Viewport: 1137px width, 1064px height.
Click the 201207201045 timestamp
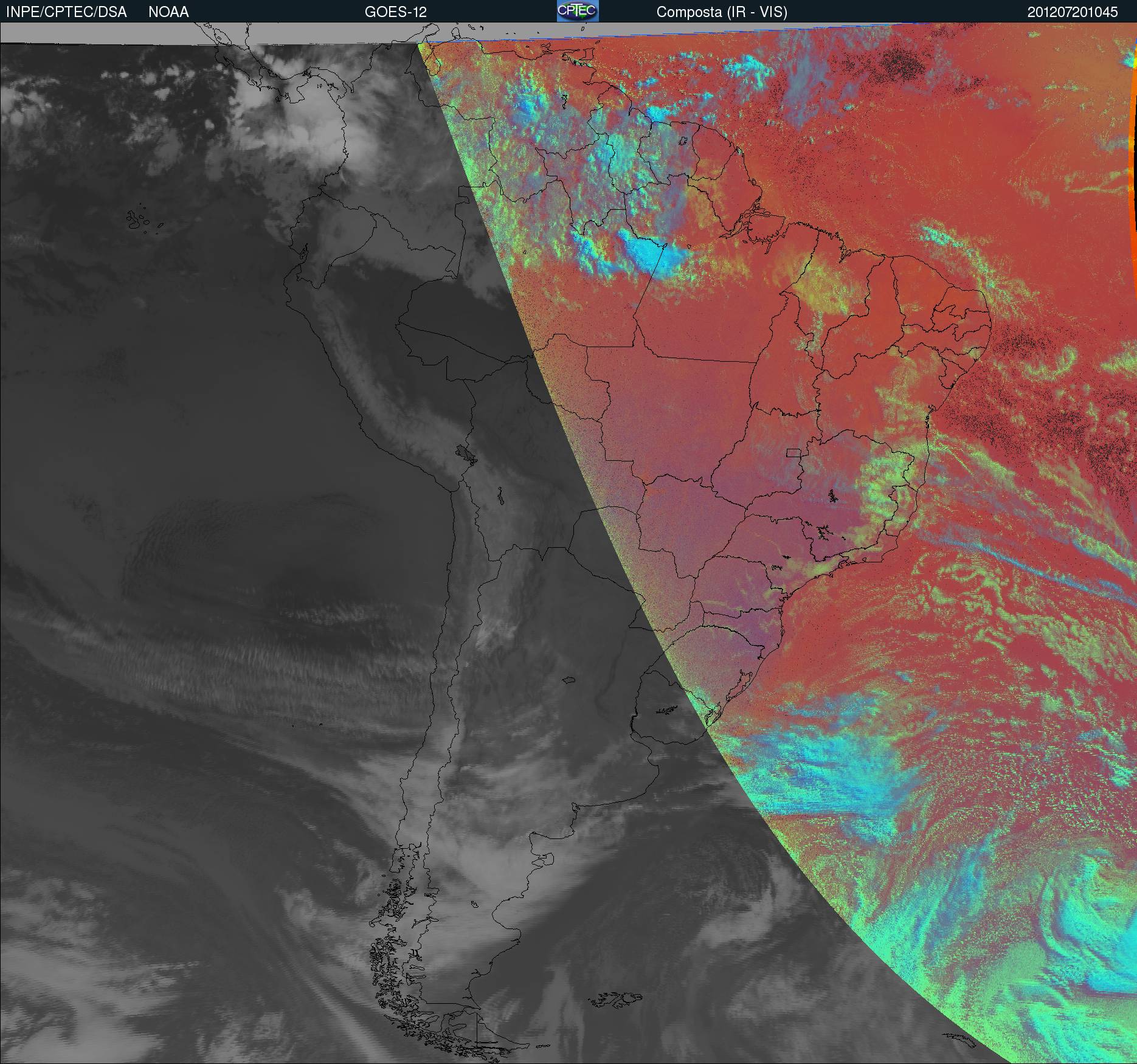[x=1073, y=12]
